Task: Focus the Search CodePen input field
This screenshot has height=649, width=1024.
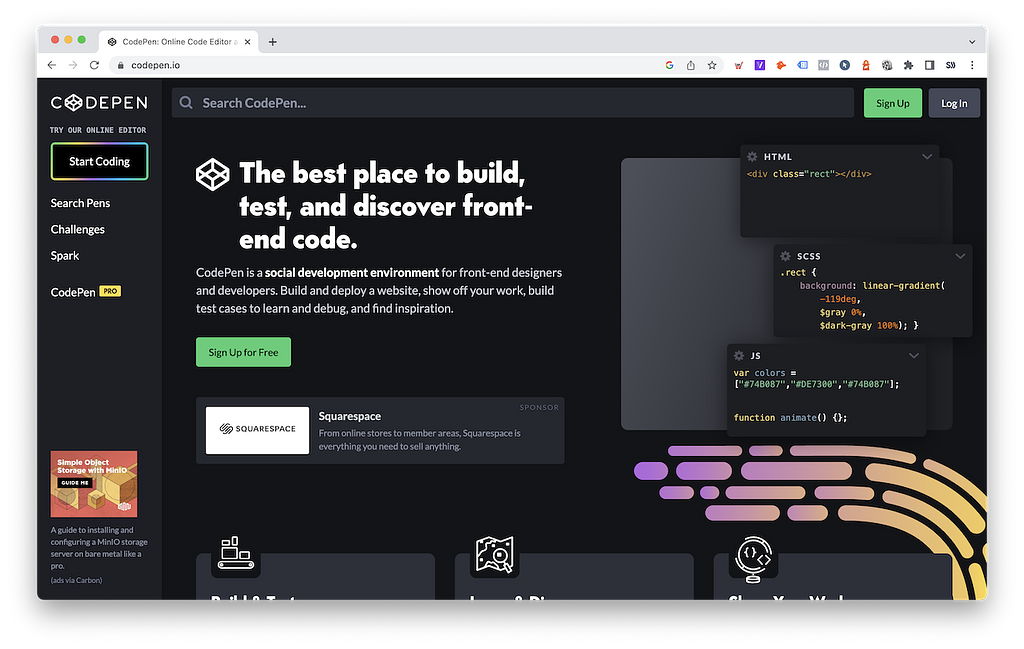Action: (x=513, y=103)
